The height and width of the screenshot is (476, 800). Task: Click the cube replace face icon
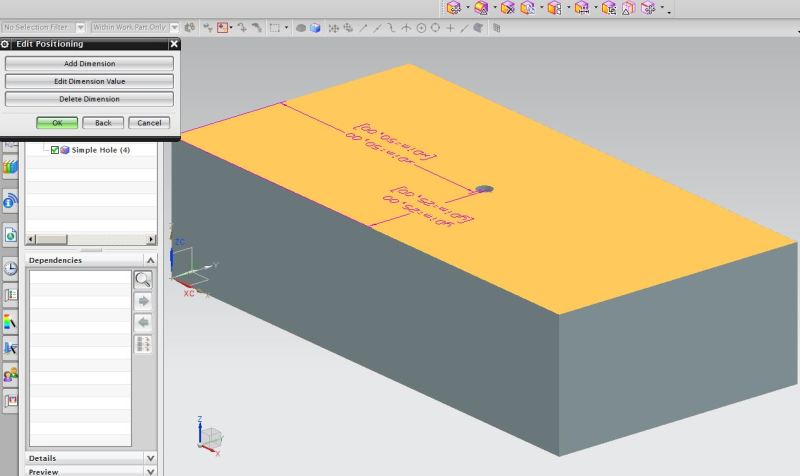tap(528, 8)
